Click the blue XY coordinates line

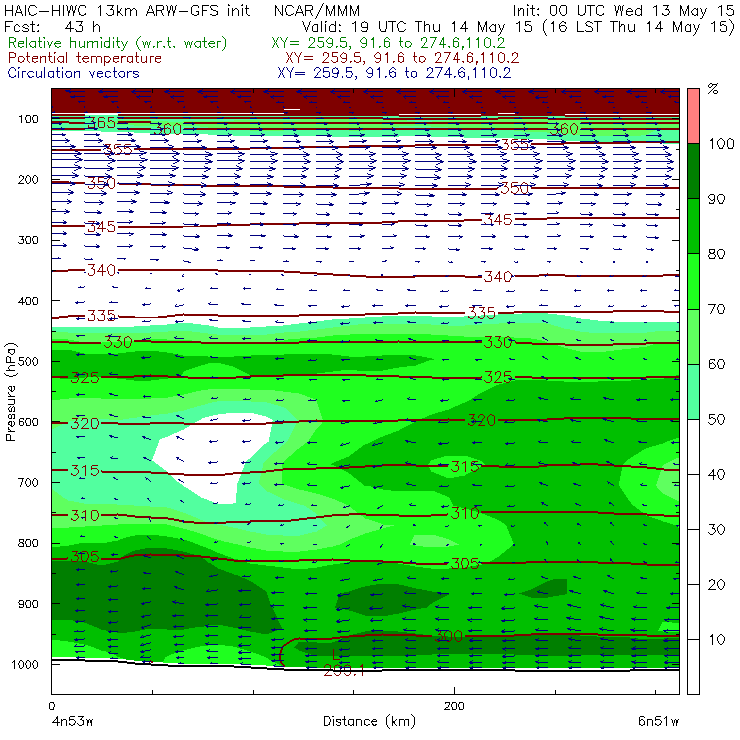click(394, 73)
